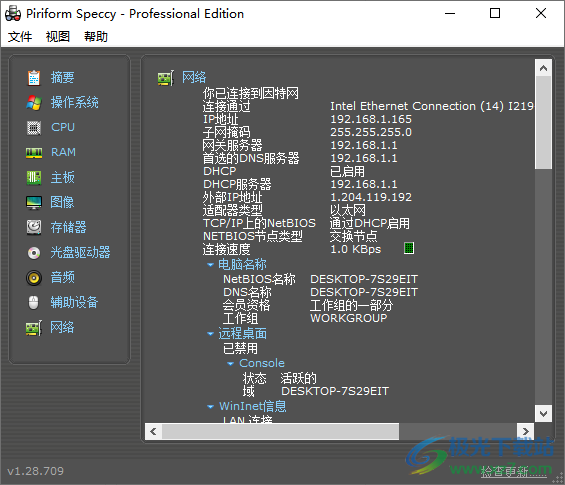Screen dimensions: 565x485
Task: Select RAM label in the sidebar
Action: (63, 152)
